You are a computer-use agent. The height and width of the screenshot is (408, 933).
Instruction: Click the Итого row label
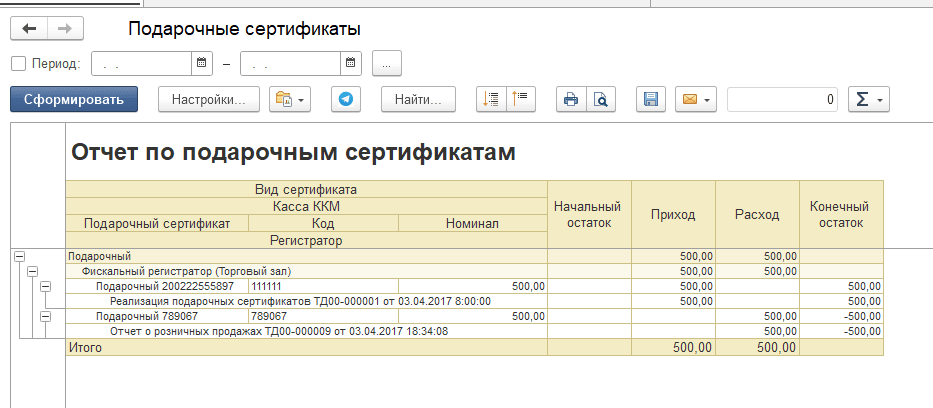(86, 347)
